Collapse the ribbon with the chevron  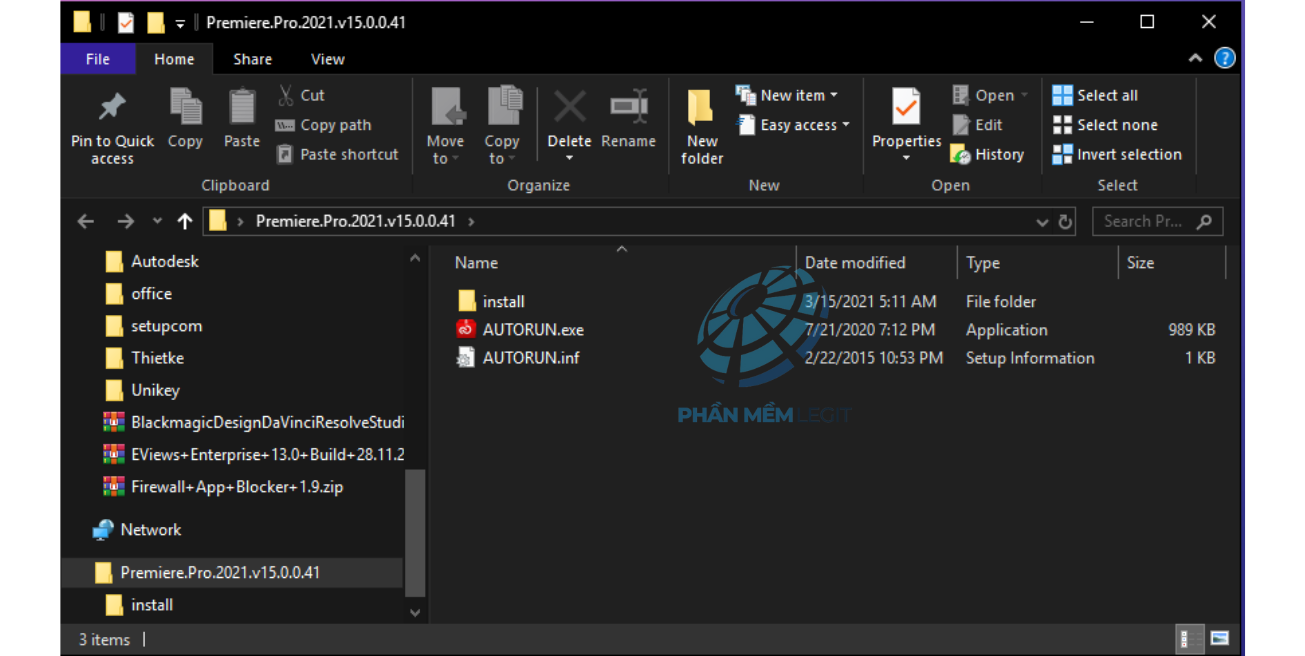coord(1195,59)
